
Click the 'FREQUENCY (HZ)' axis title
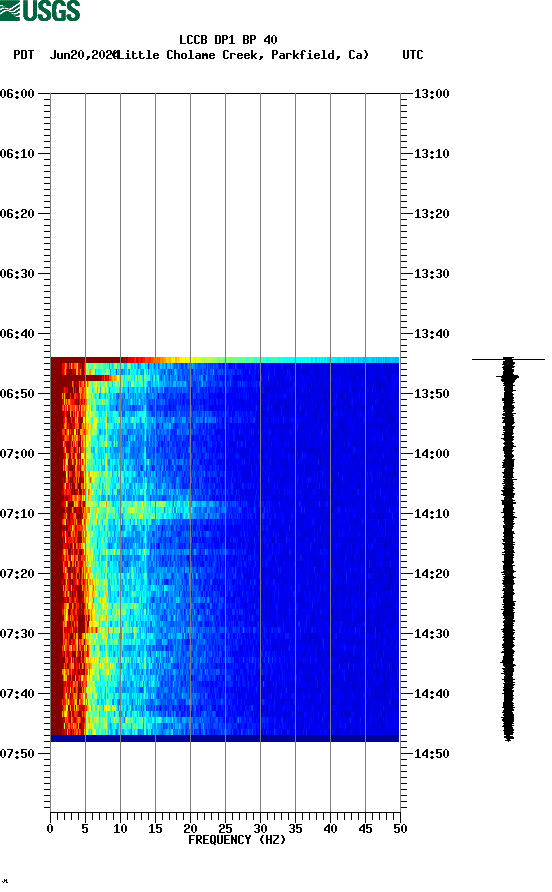tap(237, 840)
